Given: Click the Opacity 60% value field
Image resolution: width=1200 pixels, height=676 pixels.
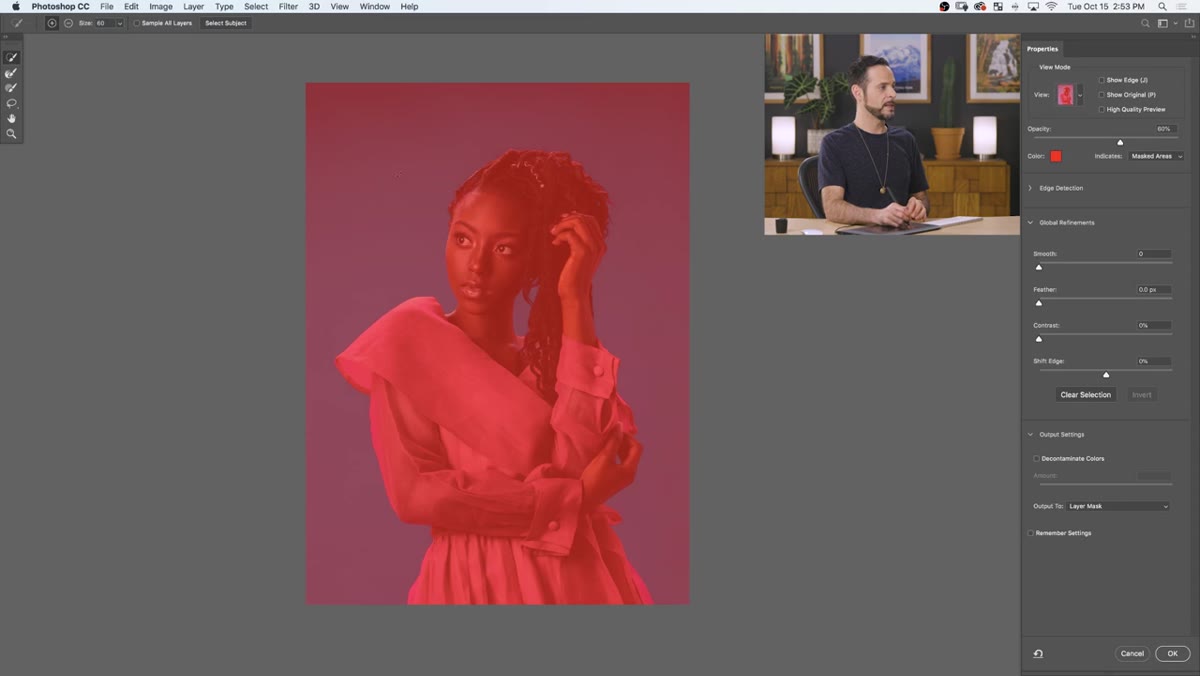Looking at the screenshot, I should point(1164,129).
